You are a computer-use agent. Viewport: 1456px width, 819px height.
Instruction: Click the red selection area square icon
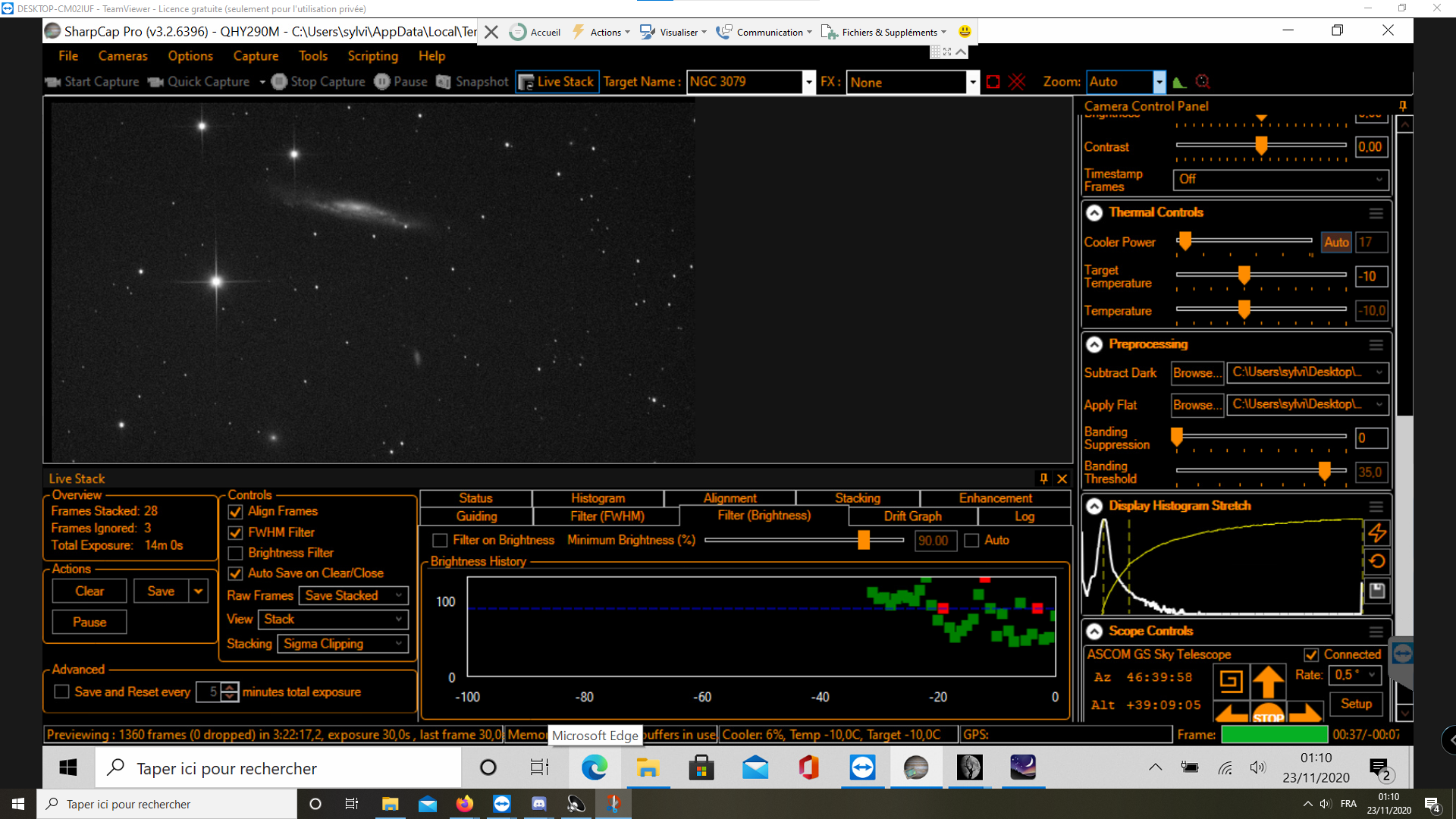click(993, 82)
